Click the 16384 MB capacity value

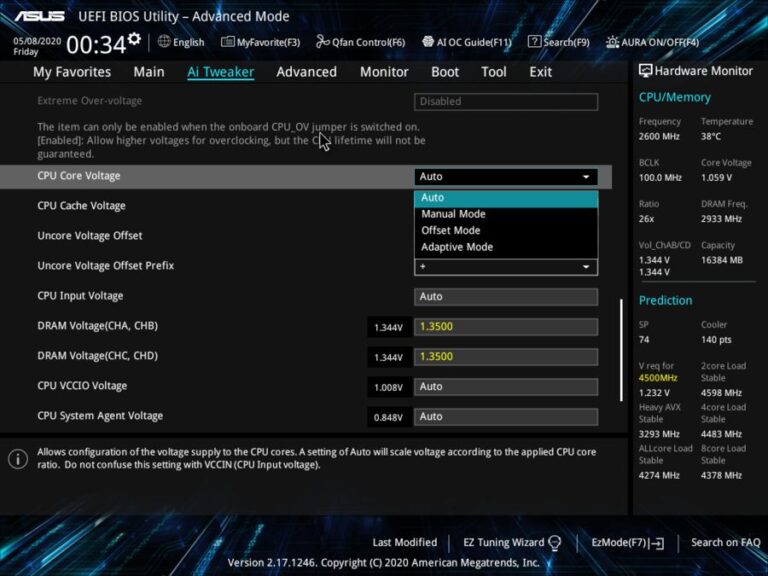coord(722,260)
